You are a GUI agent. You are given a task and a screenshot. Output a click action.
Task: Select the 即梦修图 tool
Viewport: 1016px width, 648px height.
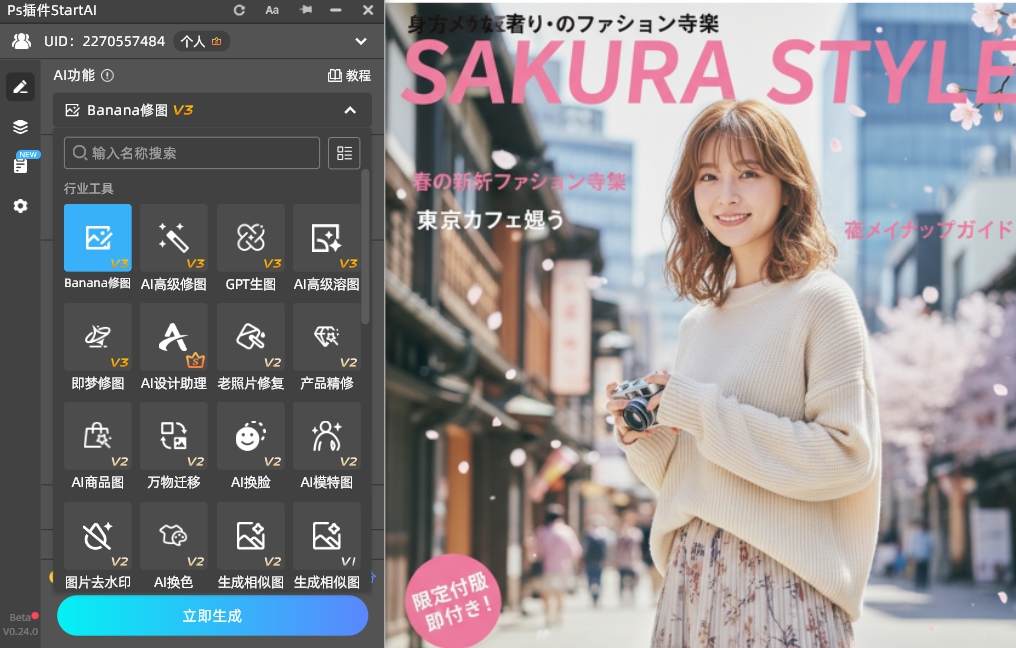point(97,338)
